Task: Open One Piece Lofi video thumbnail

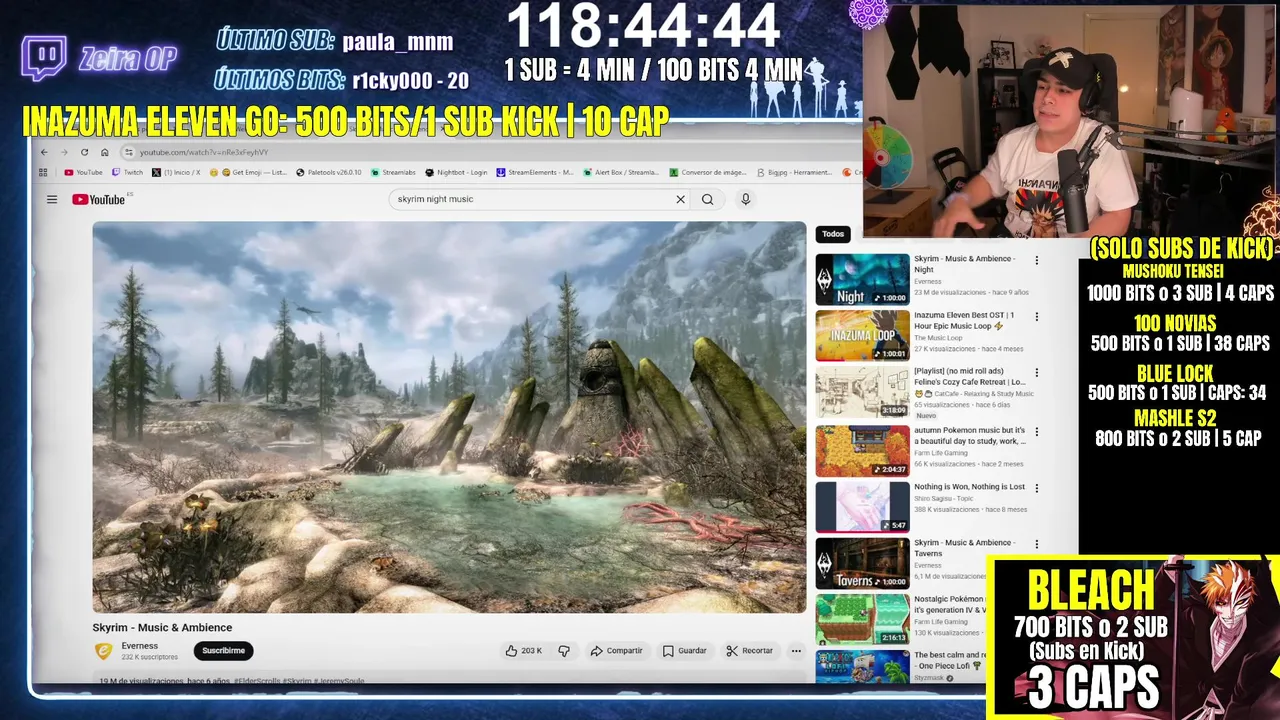Action: pos(862,666)
